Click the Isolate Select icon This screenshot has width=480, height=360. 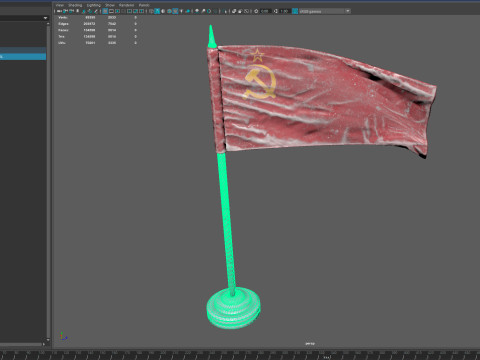click(225, 11)
